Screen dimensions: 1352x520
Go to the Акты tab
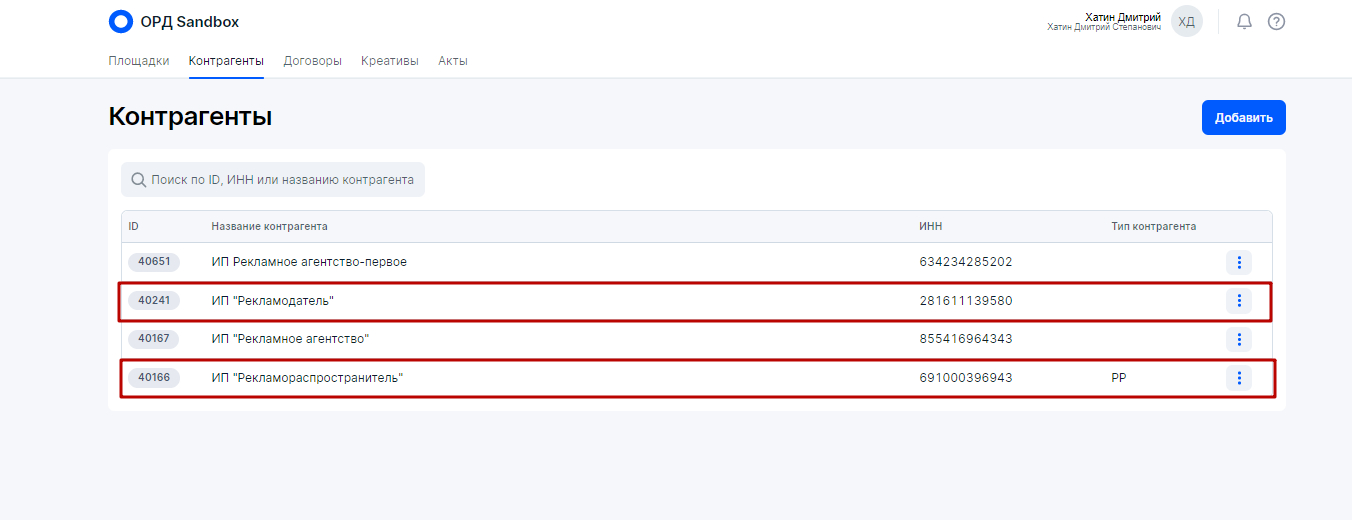[452, 61]
